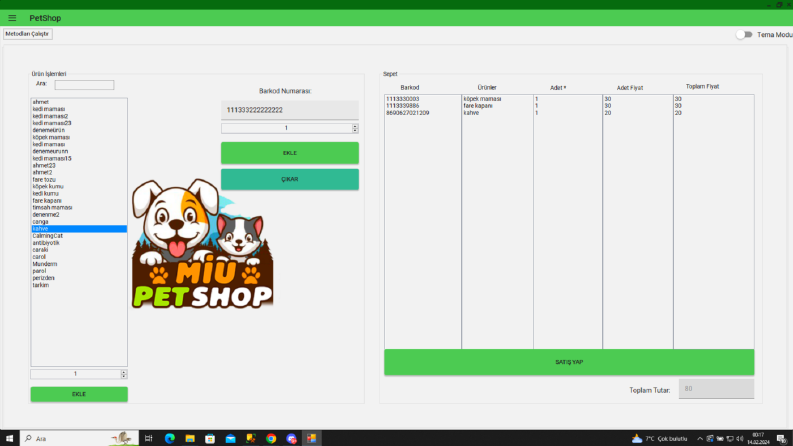Viewport: 793px width, 446px height.
Task: Click the EKLE button below the product list
Action: (x=79, y=394)
